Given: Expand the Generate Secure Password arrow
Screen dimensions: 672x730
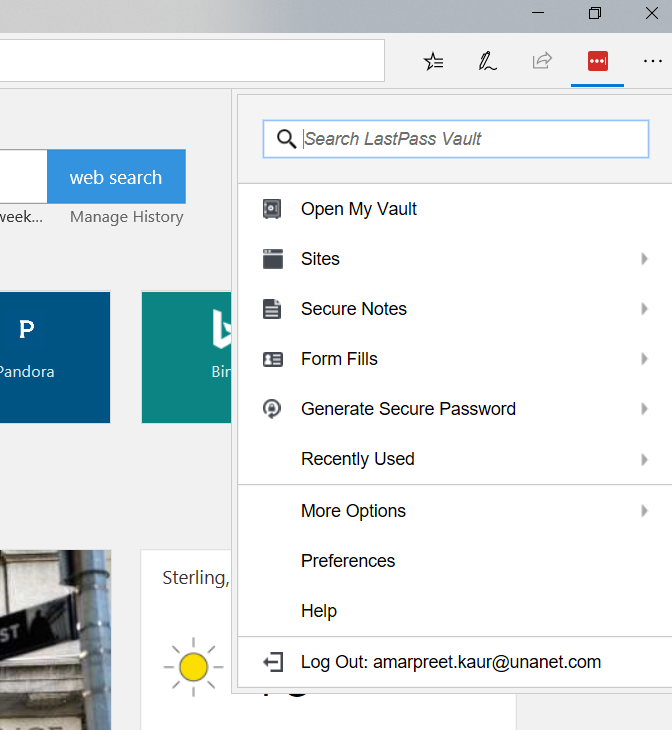Looking at the screenshot, I should point(644,409).
